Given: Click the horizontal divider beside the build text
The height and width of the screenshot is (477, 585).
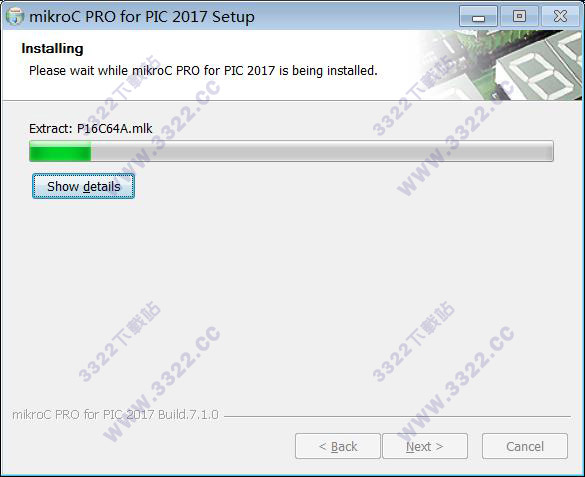Looking at the screenshot, I should point(397,416).
